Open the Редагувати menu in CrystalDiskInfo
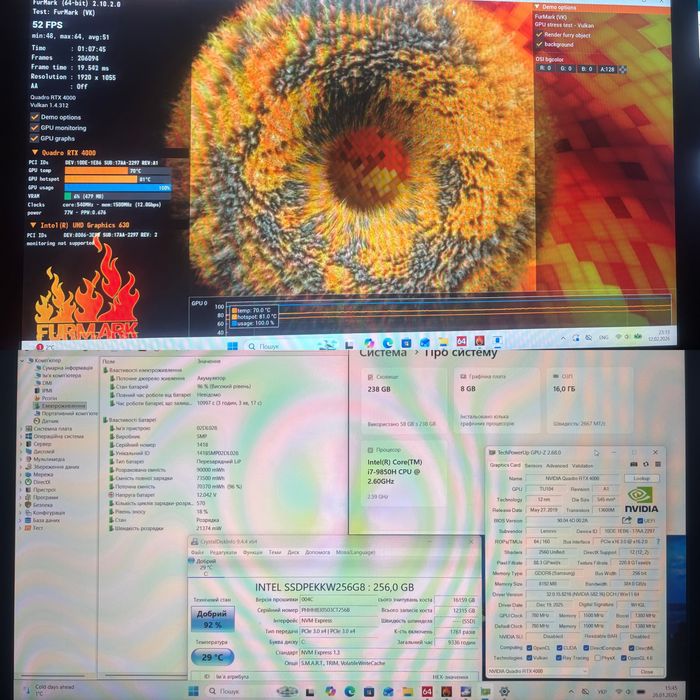Image resolution: width=700 pixels, height=700 pixels. click(223, 552)
